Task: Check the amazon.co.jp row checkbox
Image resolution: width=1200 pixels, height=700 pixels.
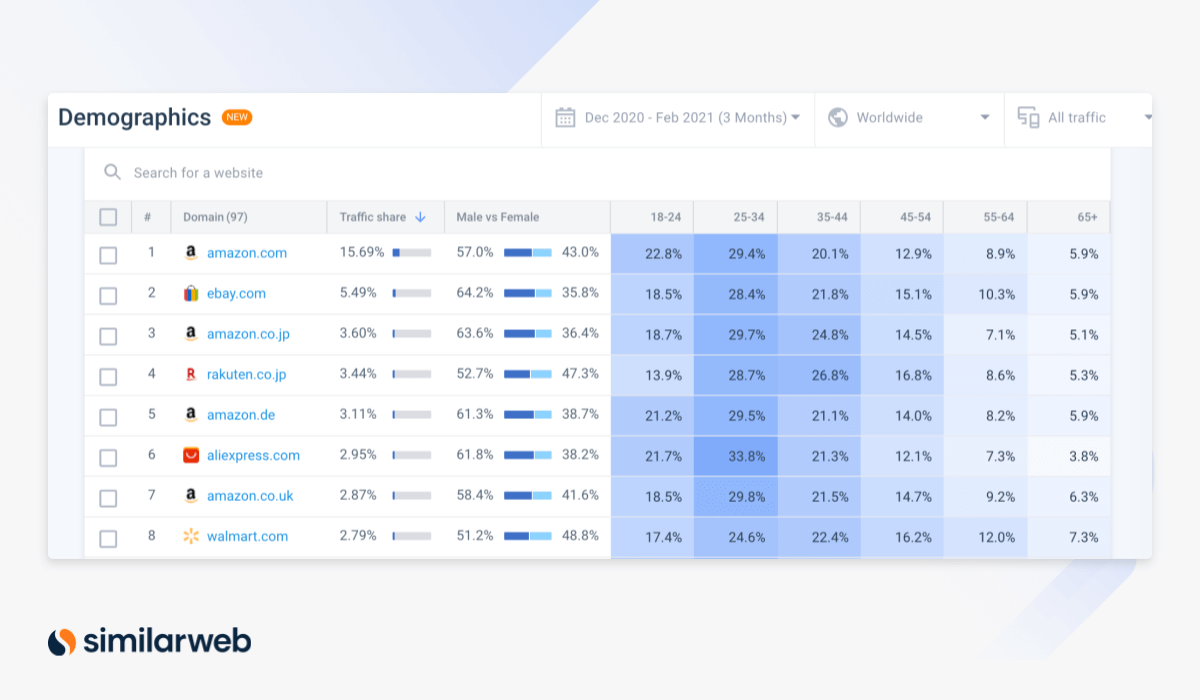Action: coord(108,336)
